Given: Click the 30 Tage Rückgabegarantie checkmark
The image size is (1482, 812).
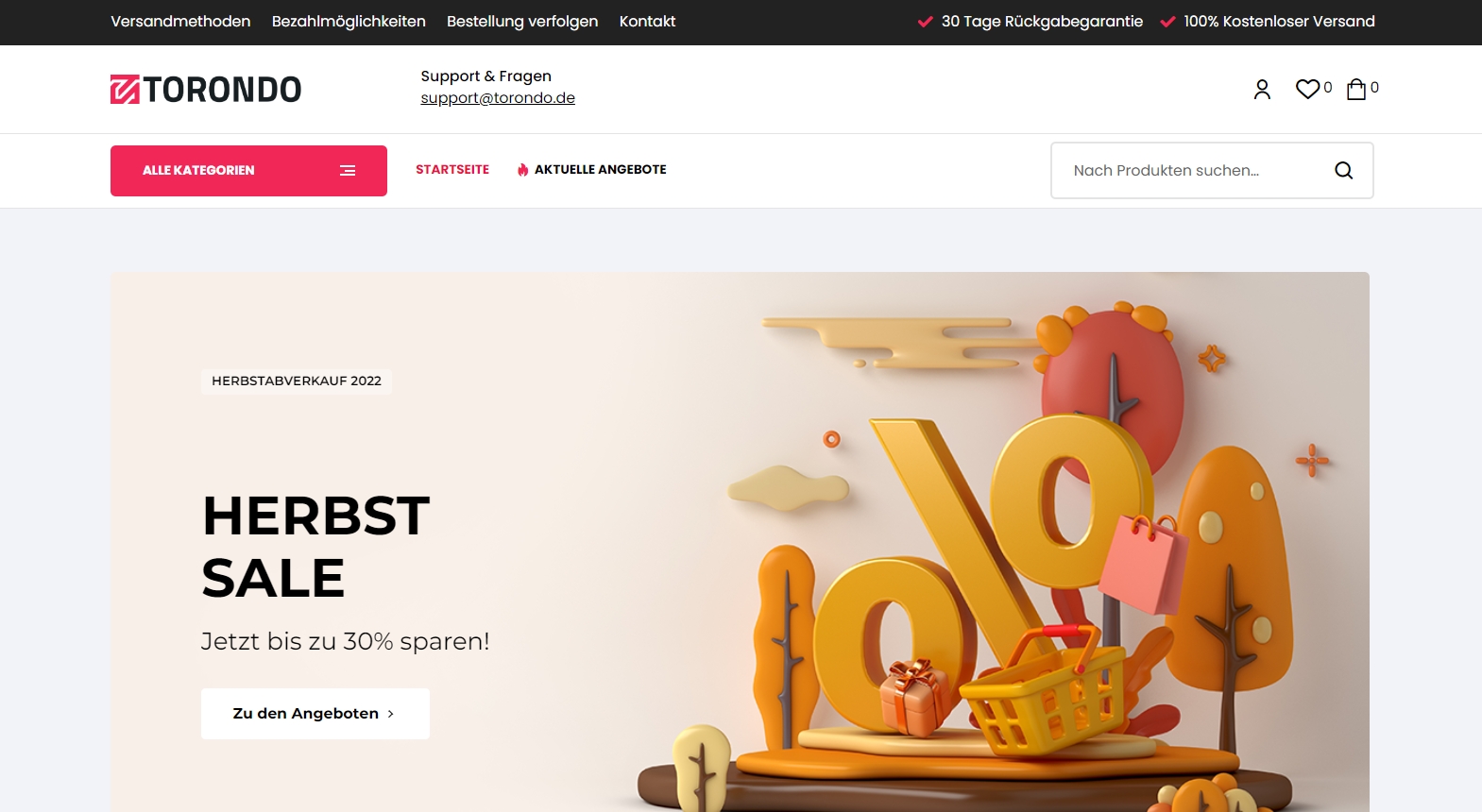Looking at the screenshot, I should click(926, 22).
